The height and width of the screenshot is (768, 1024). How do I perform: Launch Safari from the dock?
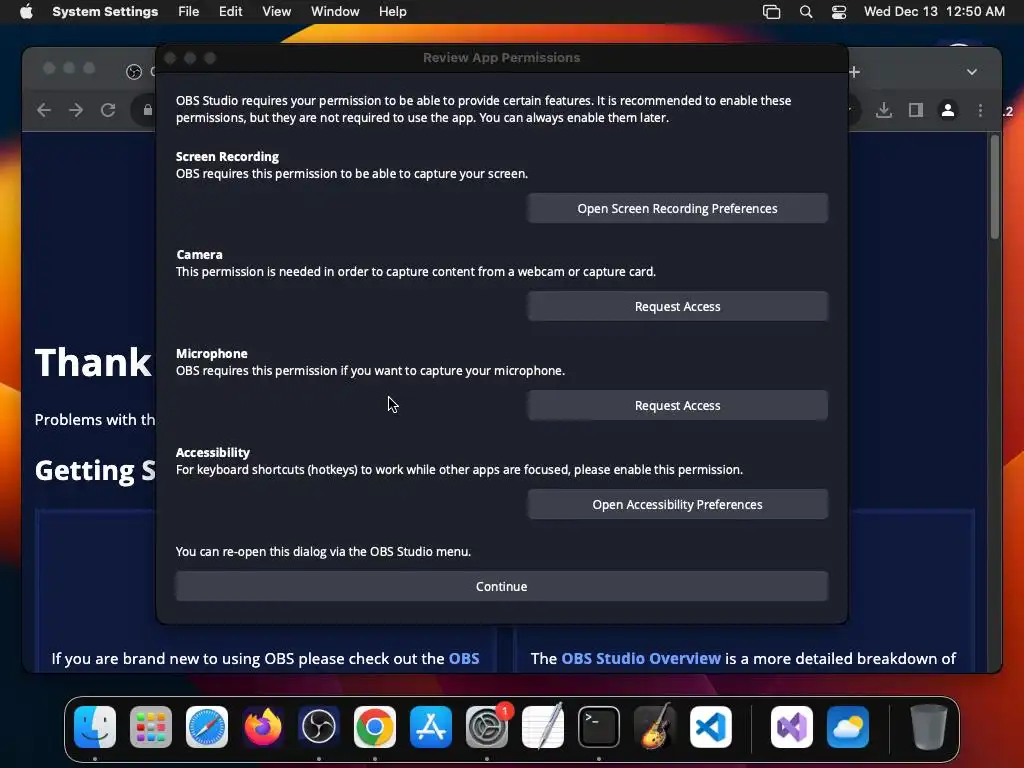[x=207, y=727]
